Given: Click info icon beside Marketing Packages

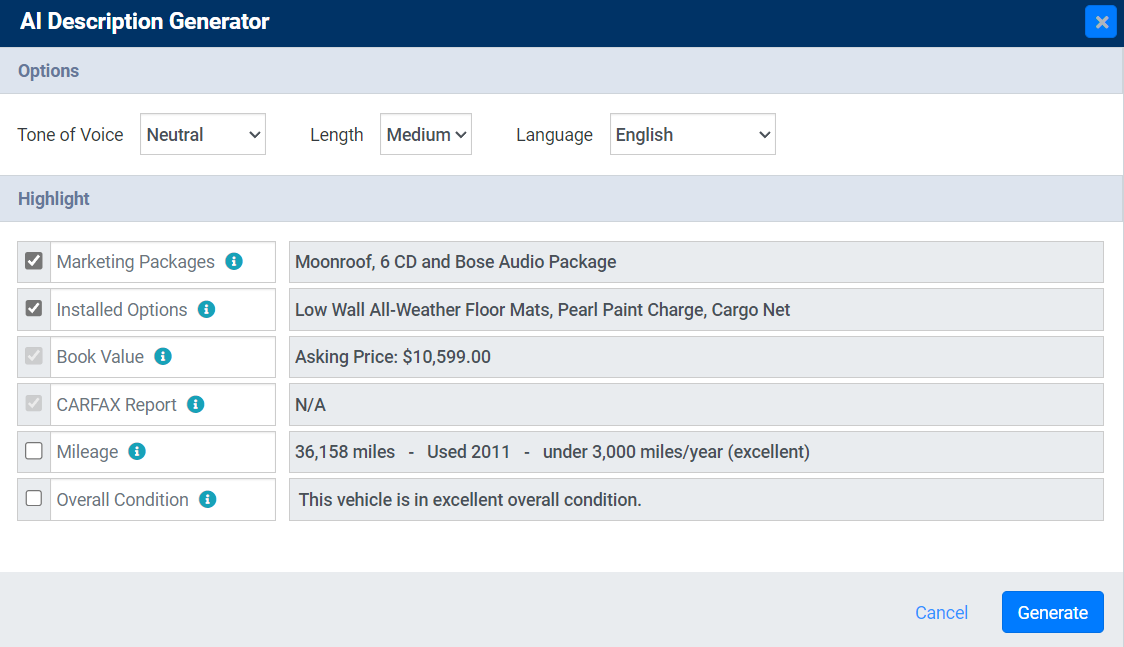Looking at the screenshot, I should click(x=234, y=262).
